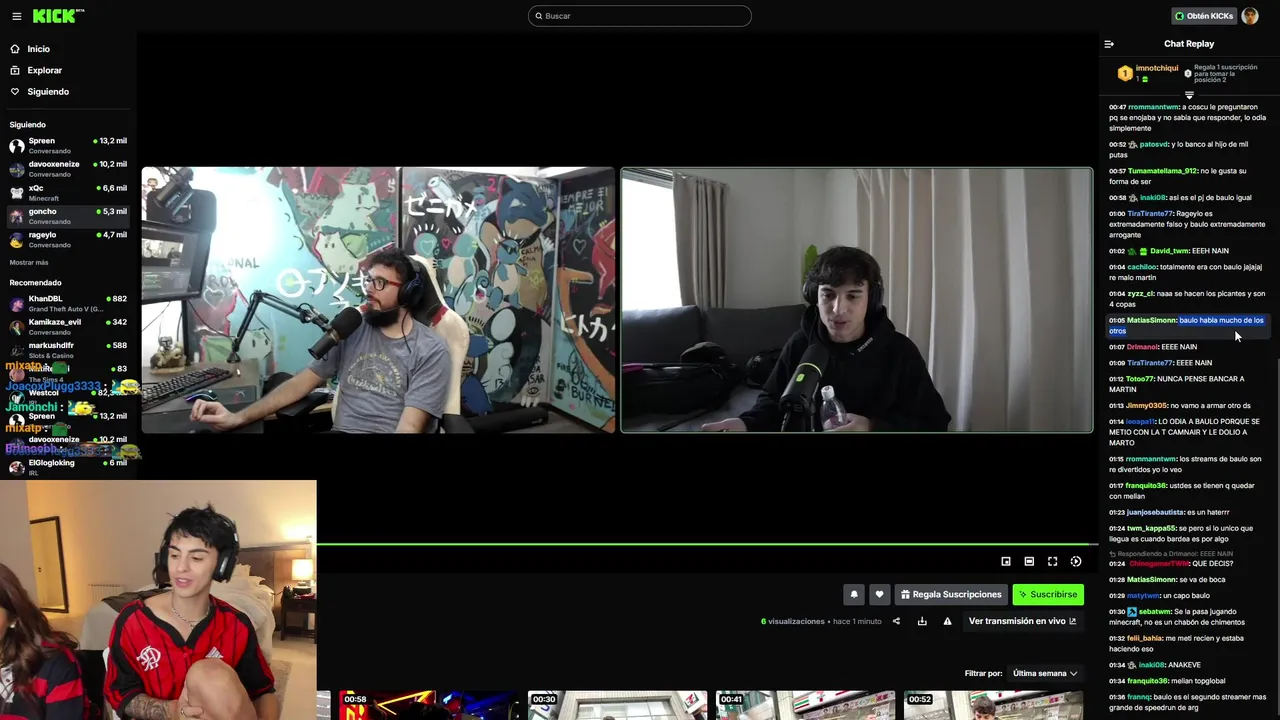Click sebatwm message about minecraft

1187,616
